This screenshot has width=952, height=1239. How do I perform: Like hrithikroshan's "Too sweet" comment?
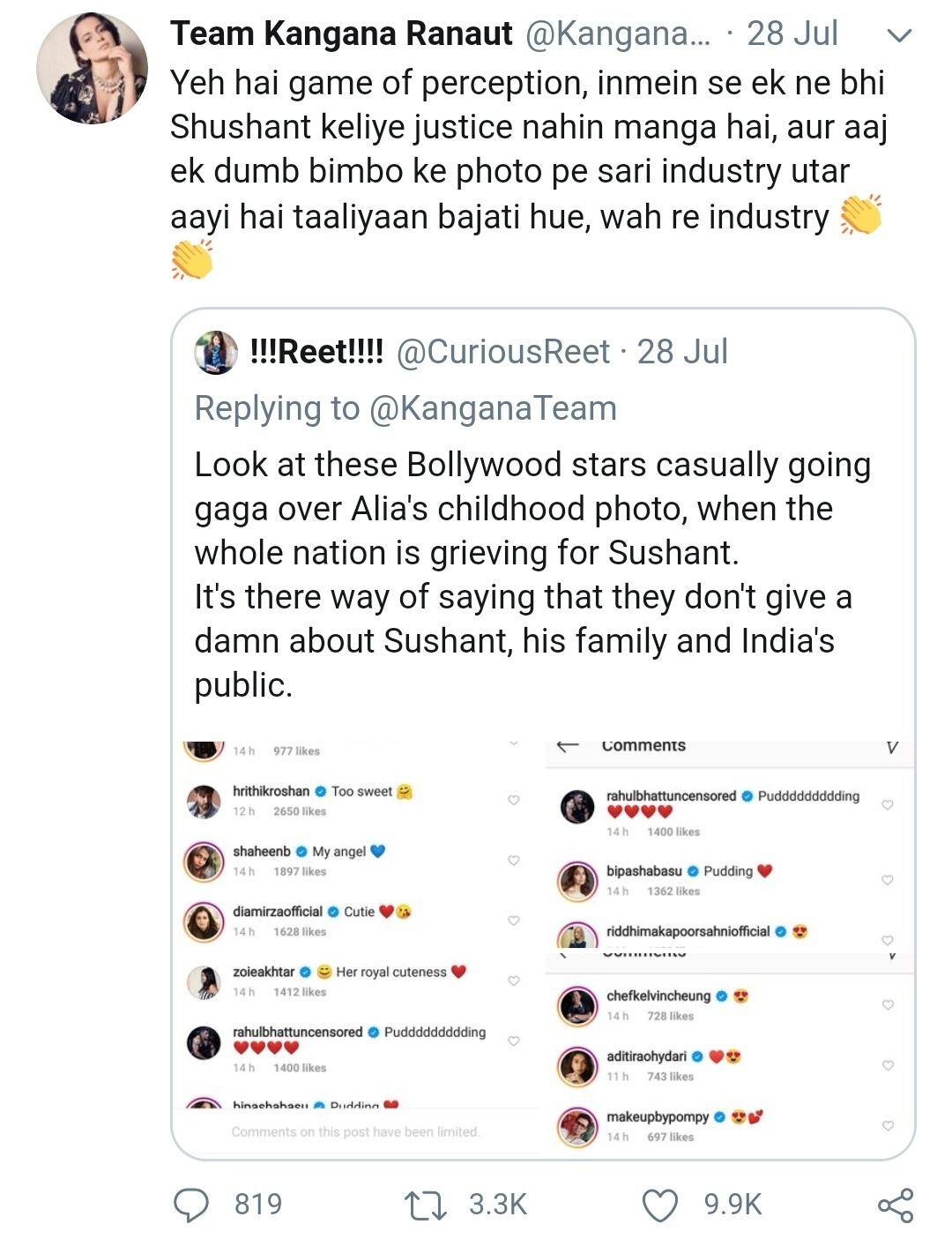(514, 800)
